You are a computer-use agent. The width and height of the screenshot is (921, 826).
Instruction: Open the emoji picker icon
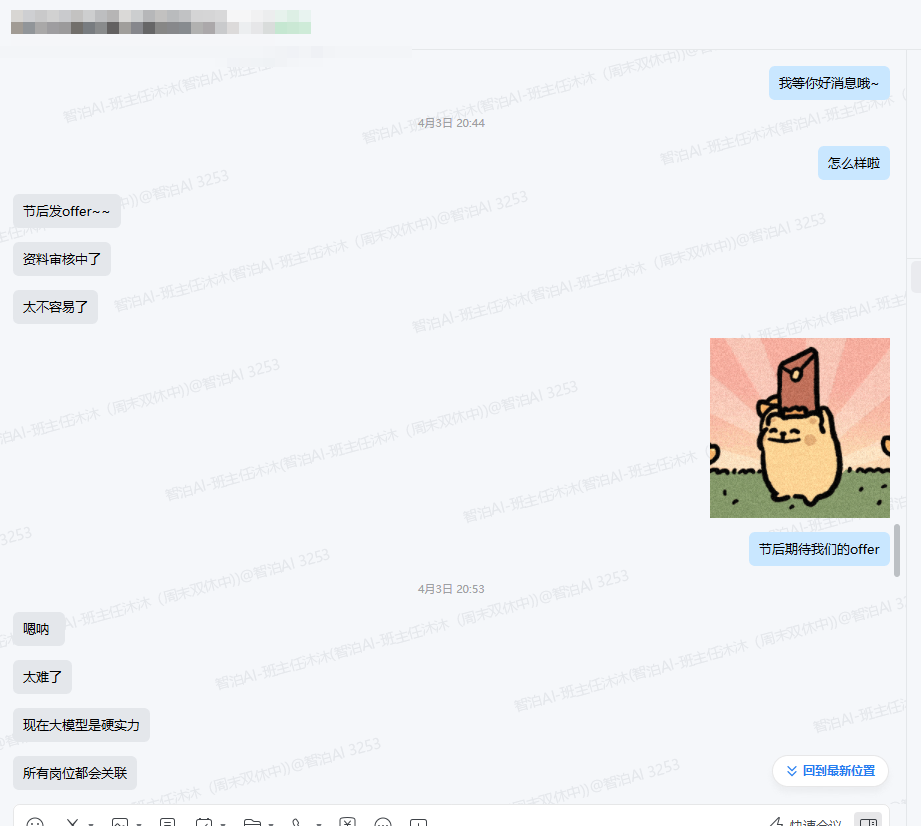pos(35,822)
